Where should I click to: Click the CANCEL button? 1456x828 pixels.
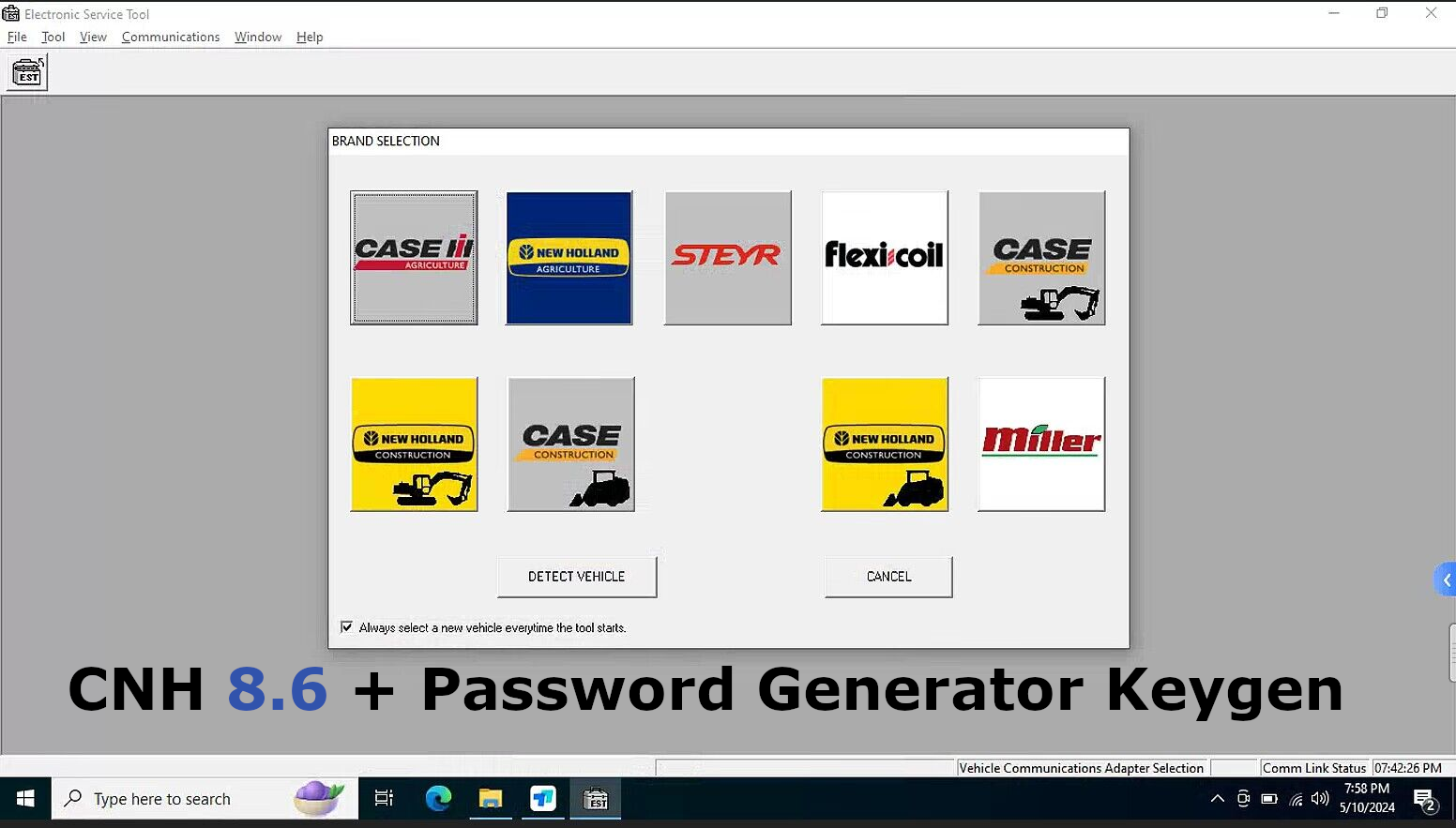887,576
